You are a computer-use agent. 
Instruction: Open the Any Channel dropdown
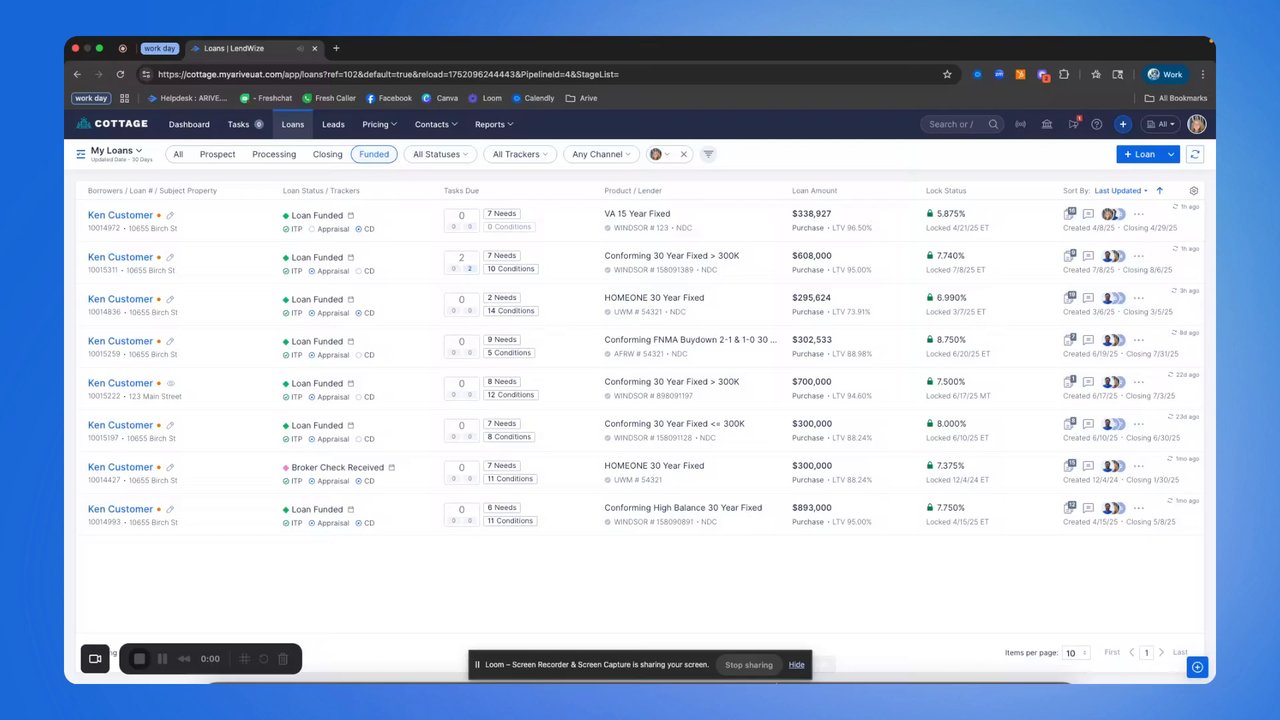[x=602, y=154]
